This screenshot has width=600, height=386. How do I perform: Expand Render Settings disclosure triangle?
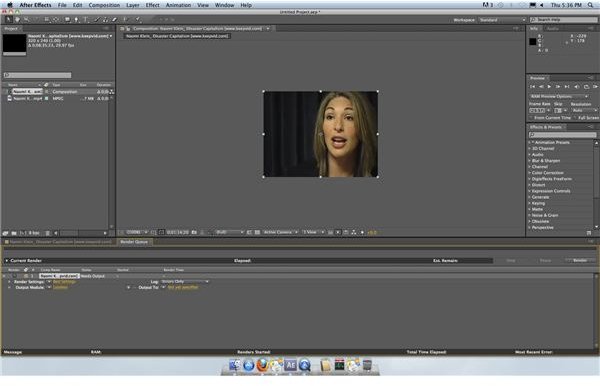(x=9, y=282)
